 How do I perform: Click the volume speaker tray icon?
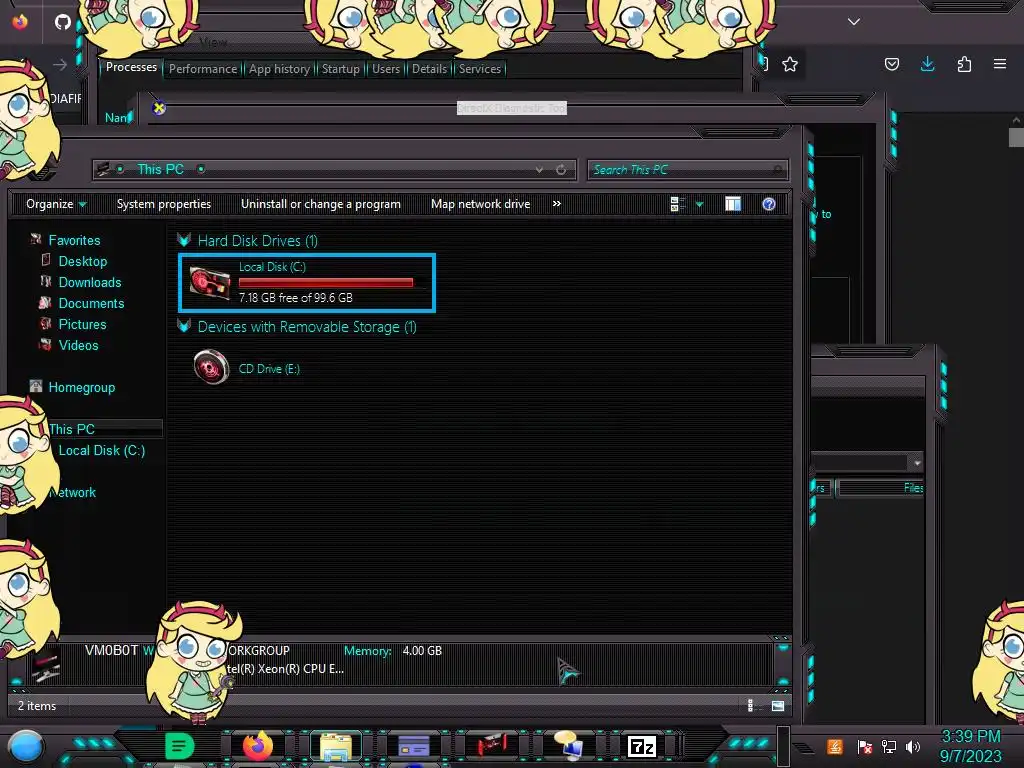pyautogui.click(x=913, y=746)
